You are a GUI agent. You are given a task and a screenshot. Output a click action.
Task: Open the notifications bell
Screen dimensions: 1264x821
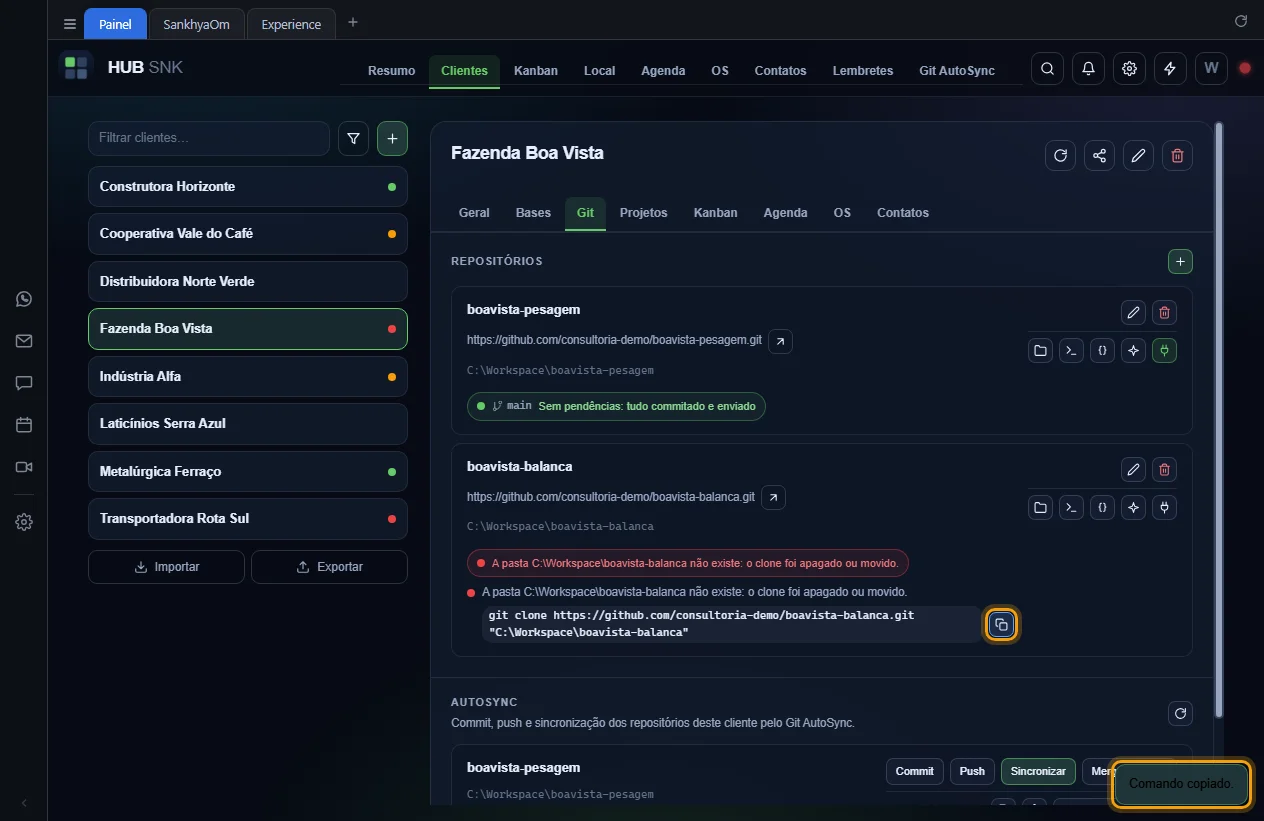[x=1088, y=69]
